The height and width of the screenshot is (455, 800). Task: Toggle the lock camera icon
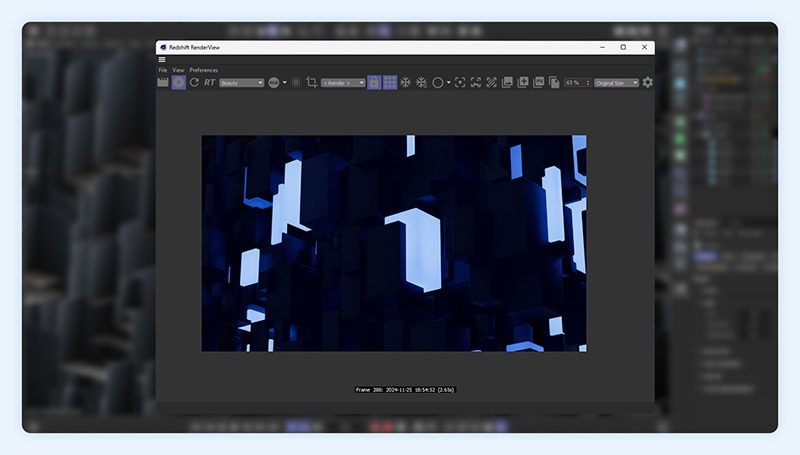374,82
